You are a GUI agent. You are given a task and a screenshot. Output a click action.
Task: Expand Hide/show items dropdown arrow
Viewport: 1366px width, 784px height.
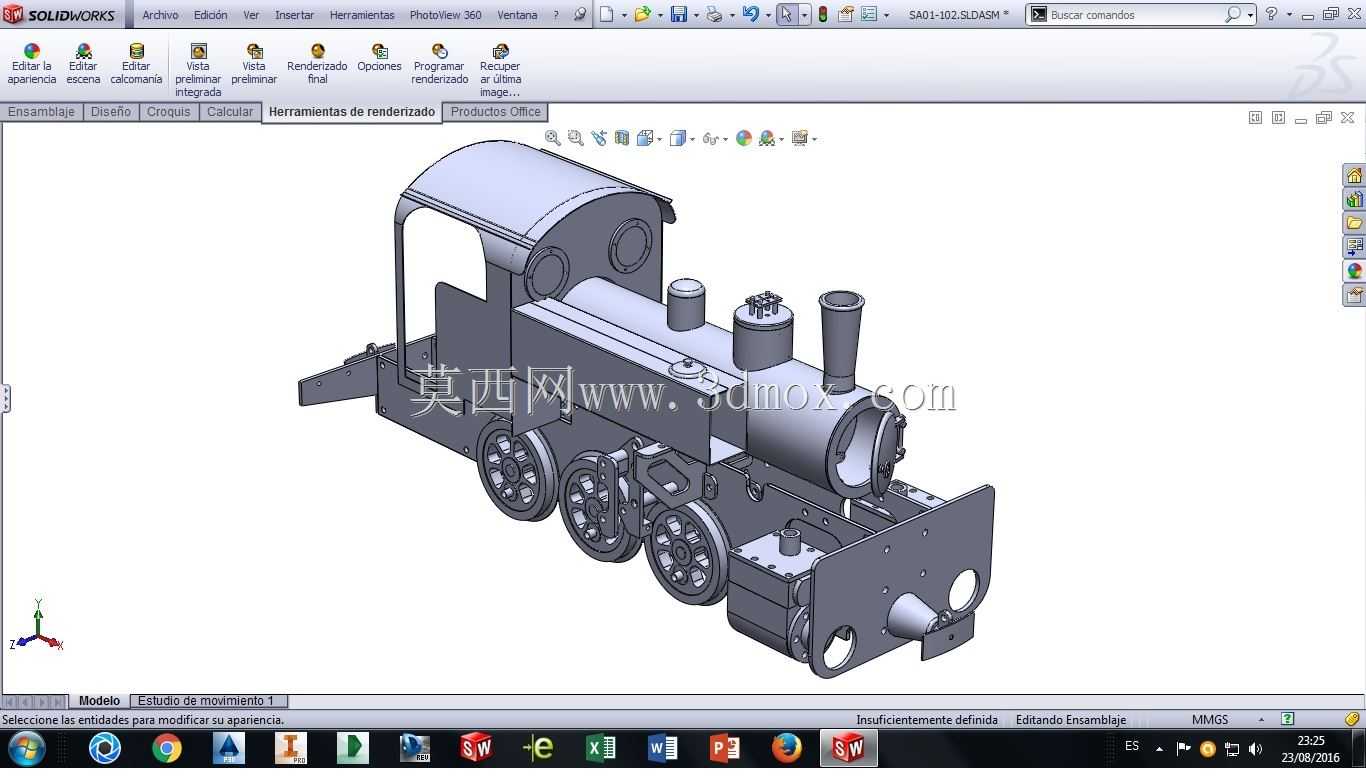click(x=725, y=139)
